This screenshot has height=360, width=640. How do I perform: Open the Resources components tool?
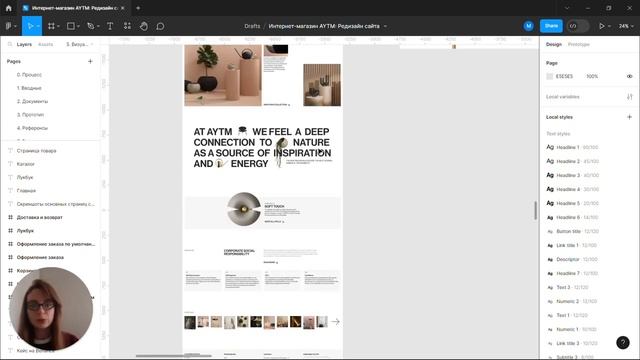coord(127,26)
